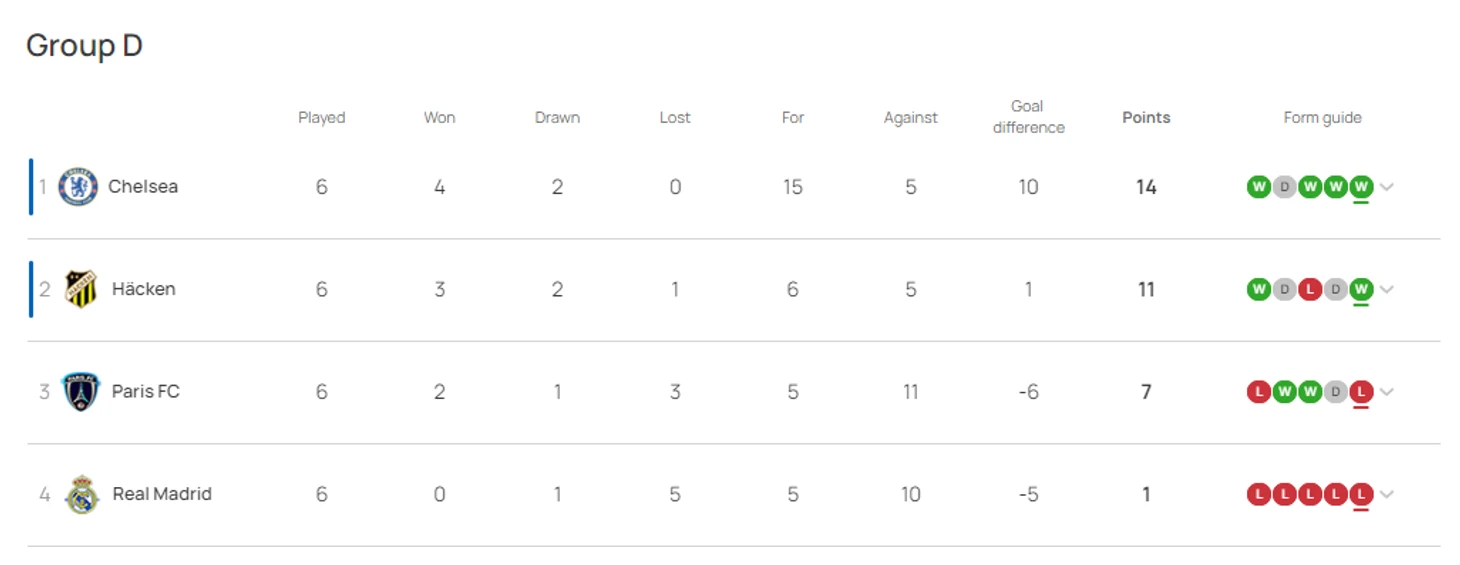
Task: Click the Points column header
Action: click(1146, 117)
